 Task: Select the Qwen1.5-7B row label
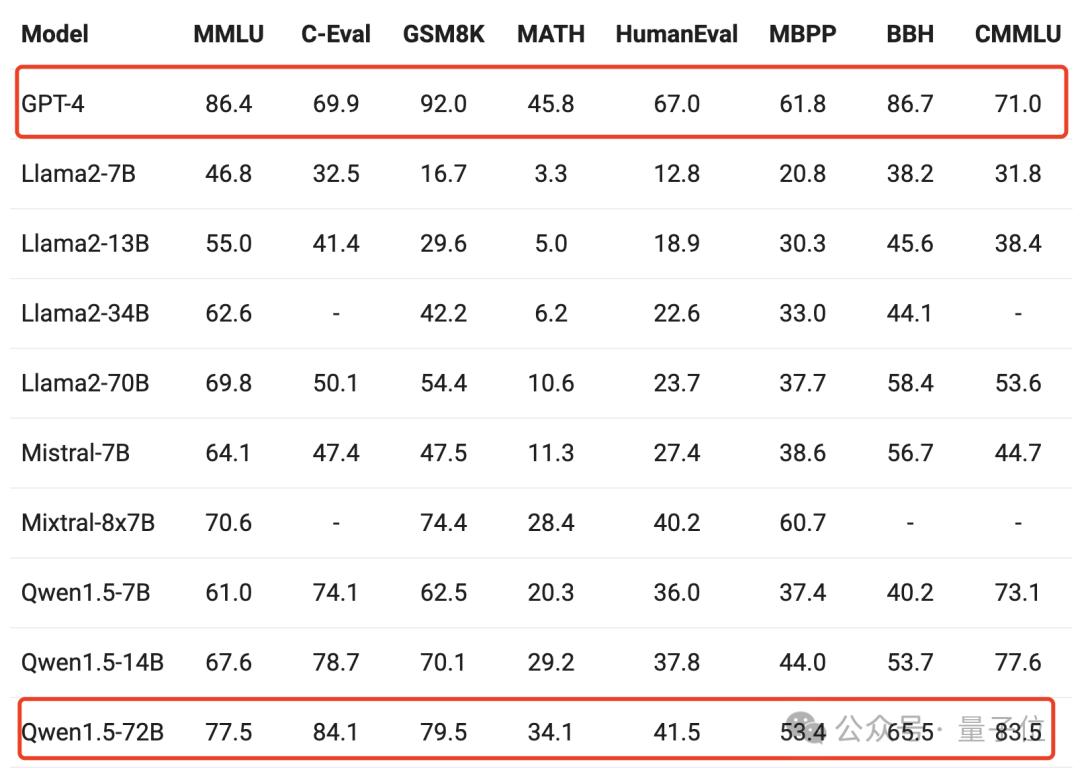click(x=85, y=592)
